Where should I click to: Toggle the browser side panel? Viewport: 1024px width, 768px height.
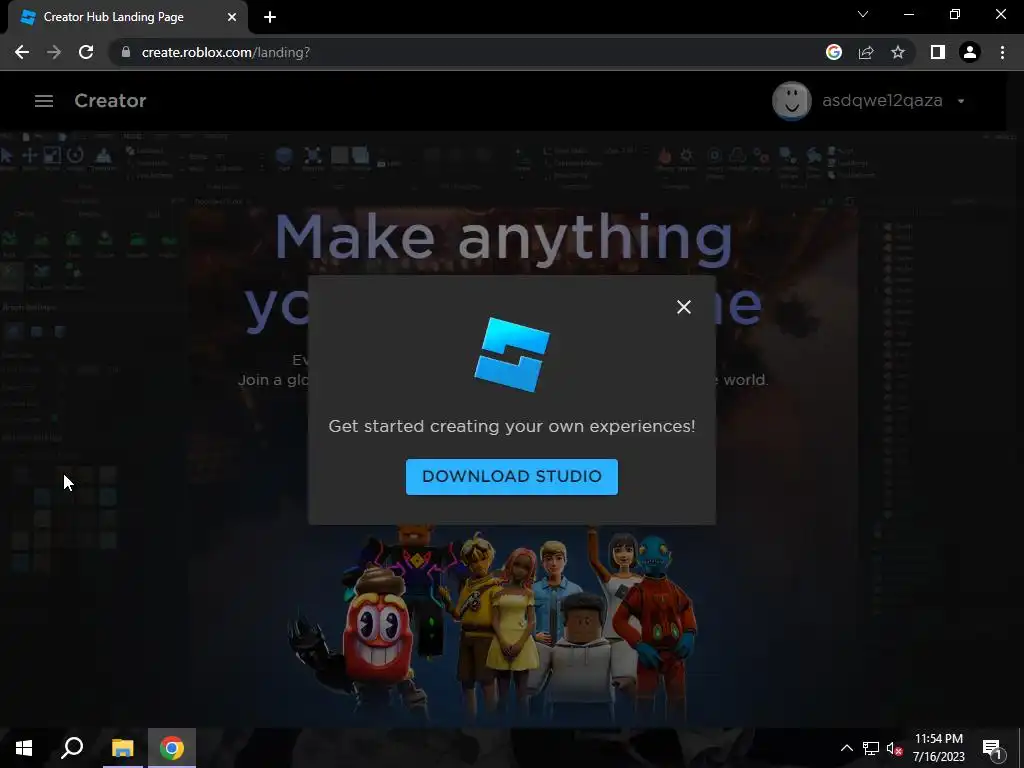pyautogui.click(x=938, y=52)
